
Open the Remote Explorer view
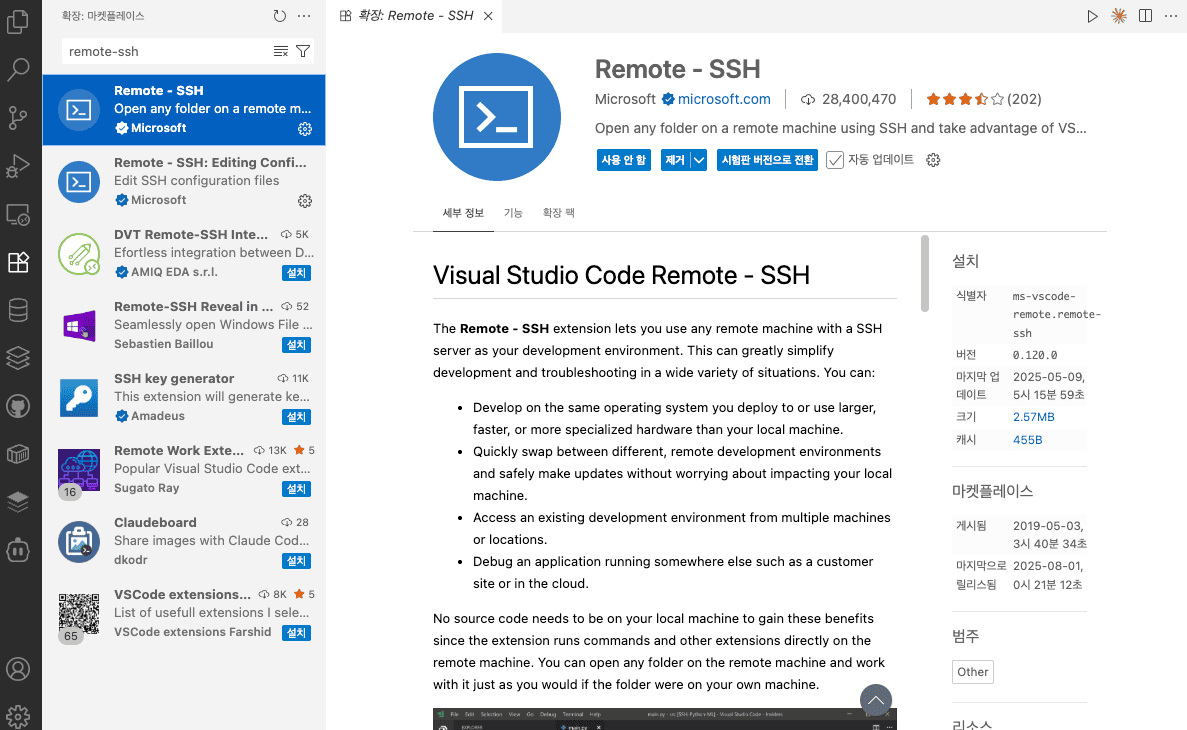pos(17,215)
